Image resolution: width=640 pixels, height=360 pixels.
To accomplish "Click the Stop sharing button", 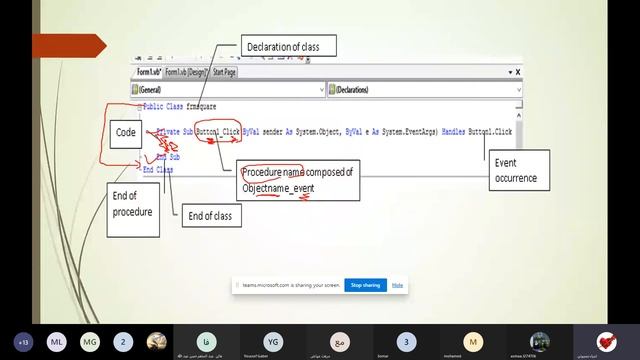I will coord(365,285).
